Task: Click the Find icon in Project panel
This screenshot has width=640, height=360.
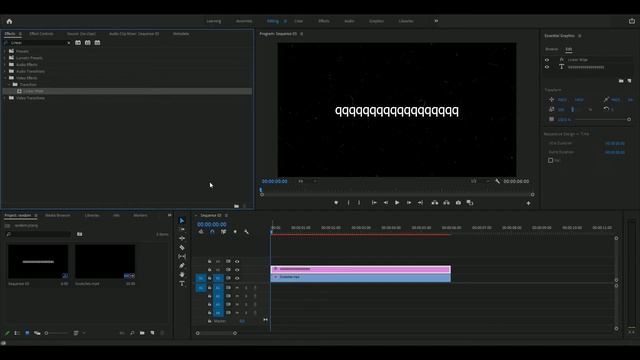Action: pos(132,333)
